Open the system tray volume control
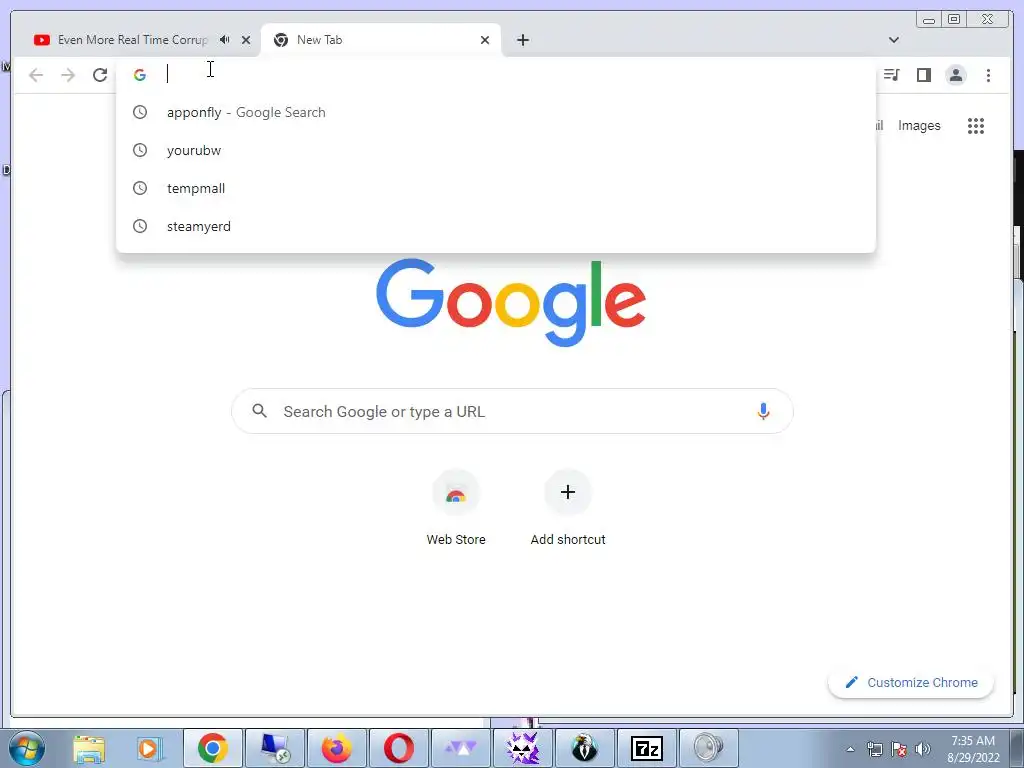The height and width of the screenshot is (768, 1024). 923,749
